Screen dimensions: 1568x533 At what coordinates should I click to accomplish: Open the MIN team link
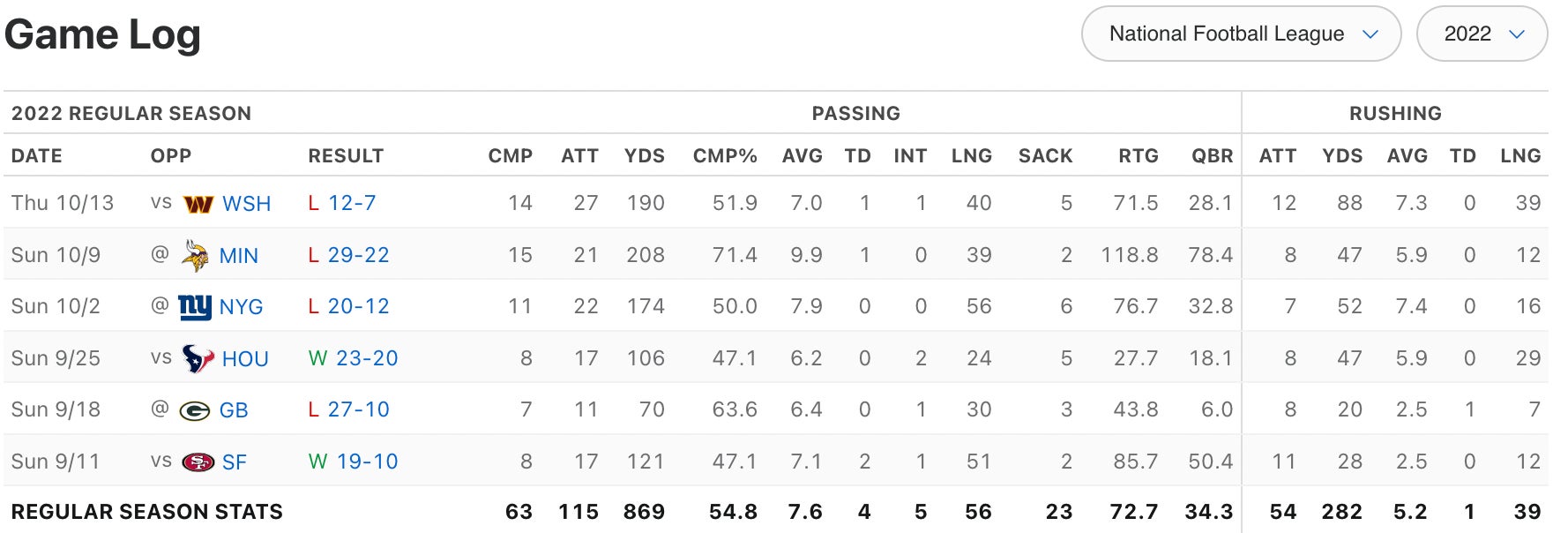(x=238, y=256)
